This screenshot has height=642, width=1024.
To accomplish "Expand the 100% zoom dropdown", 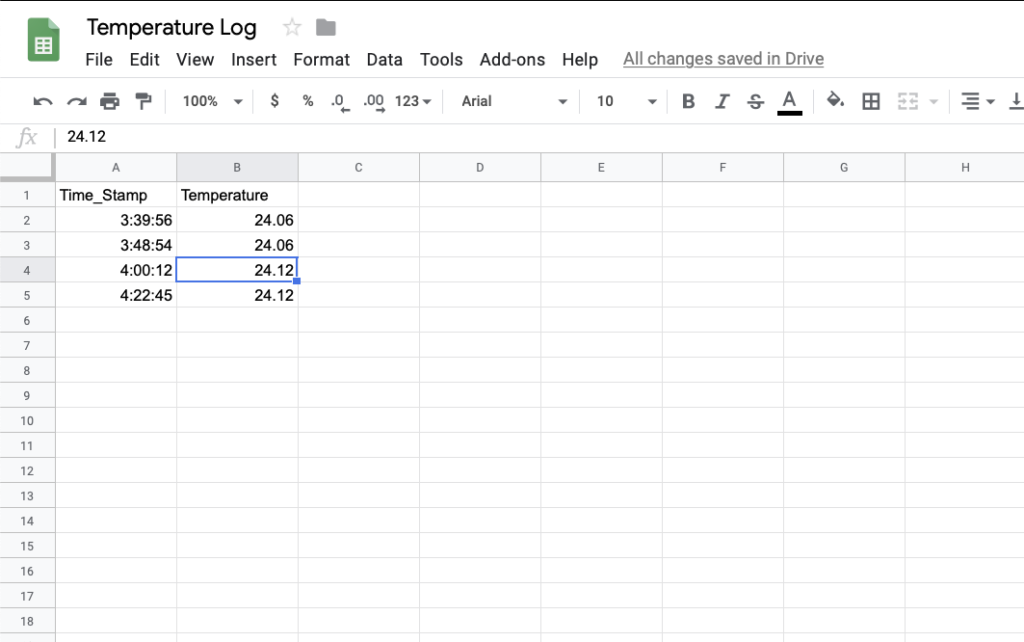I will 213,101.
